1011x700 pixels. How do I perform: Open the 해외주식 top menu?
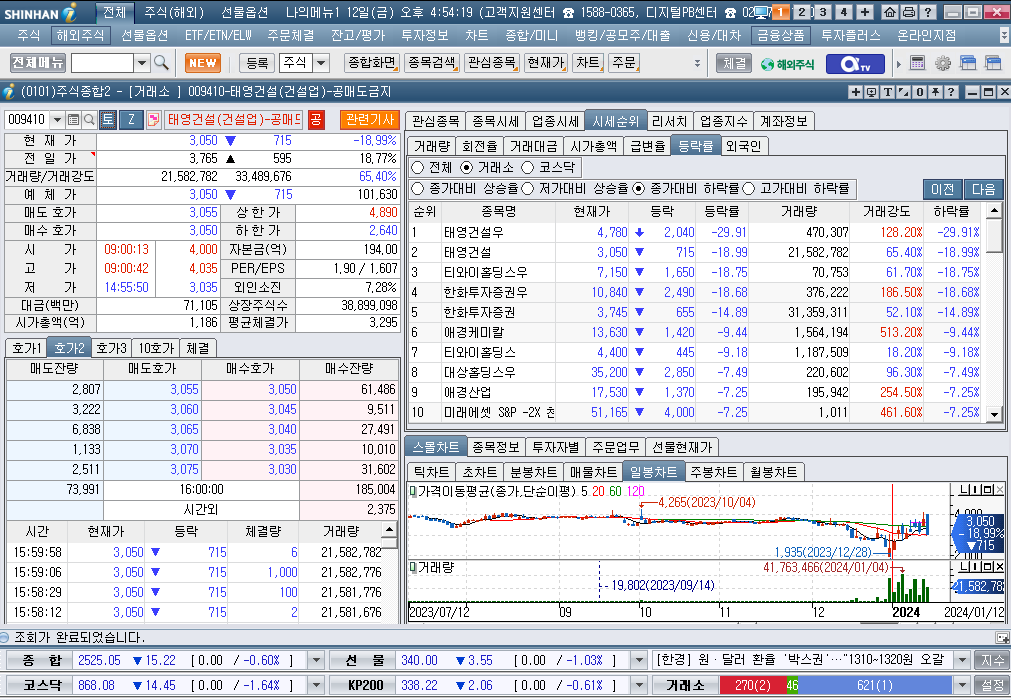(x=79, y=35)
